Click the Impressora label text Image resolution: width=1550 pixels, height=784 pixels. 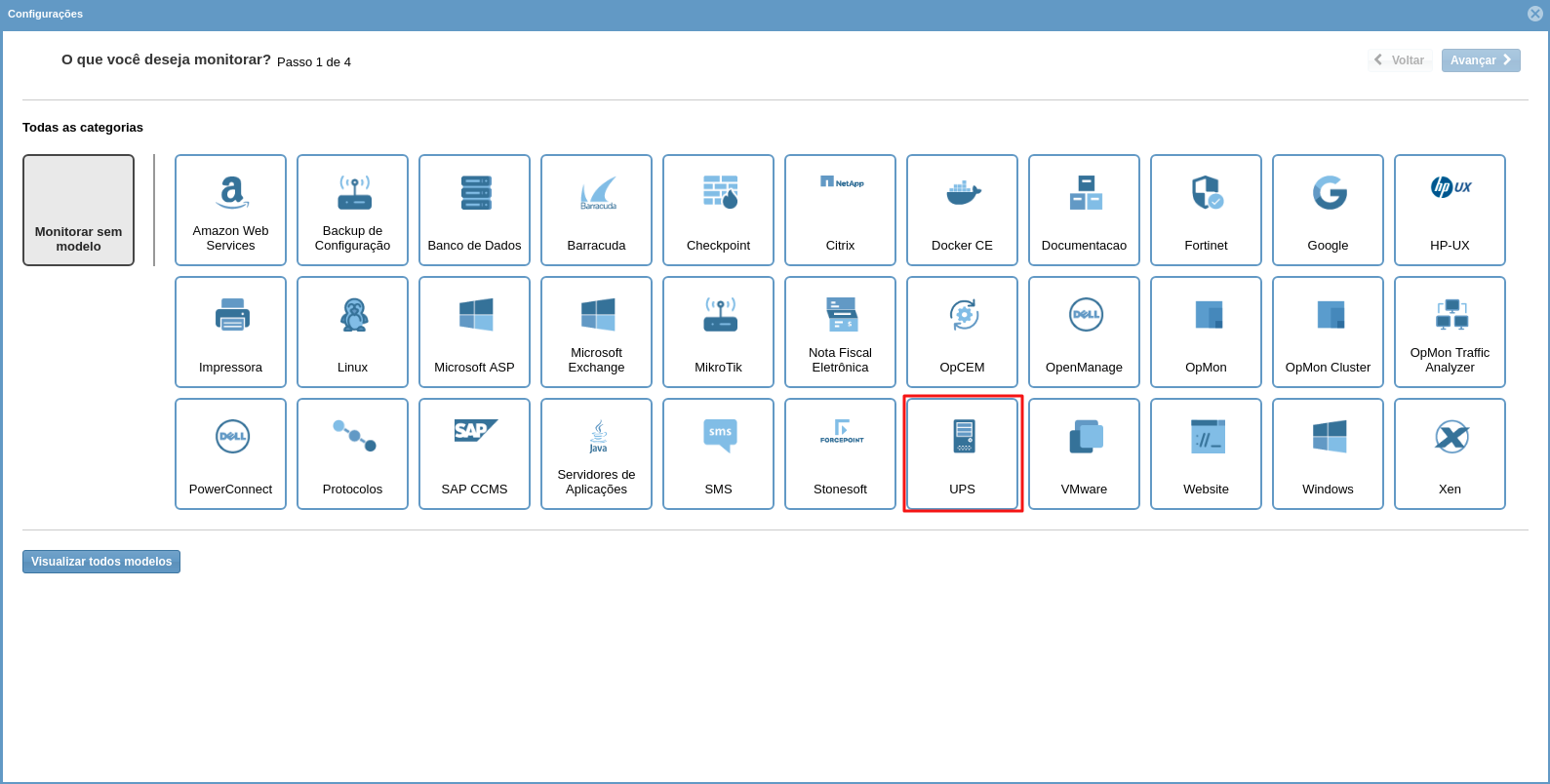(x=230, y=368)
